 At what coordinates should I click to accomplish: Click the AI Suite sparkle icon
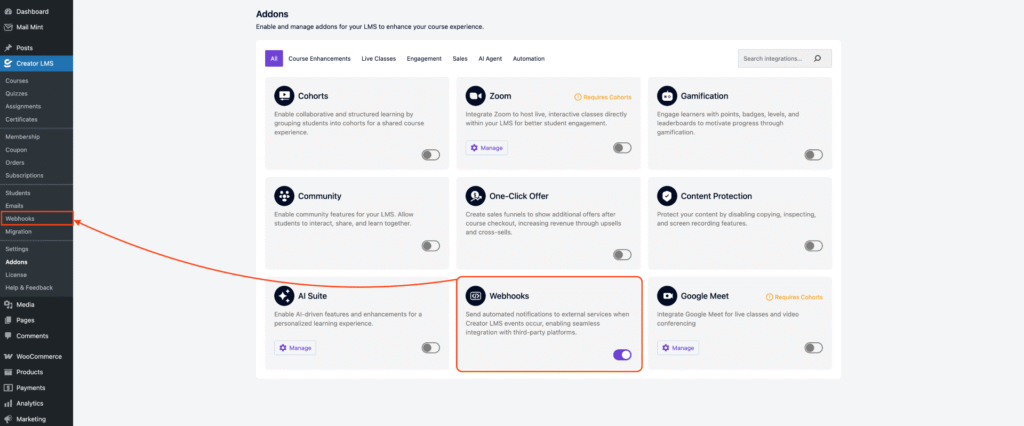pos(284,296)
